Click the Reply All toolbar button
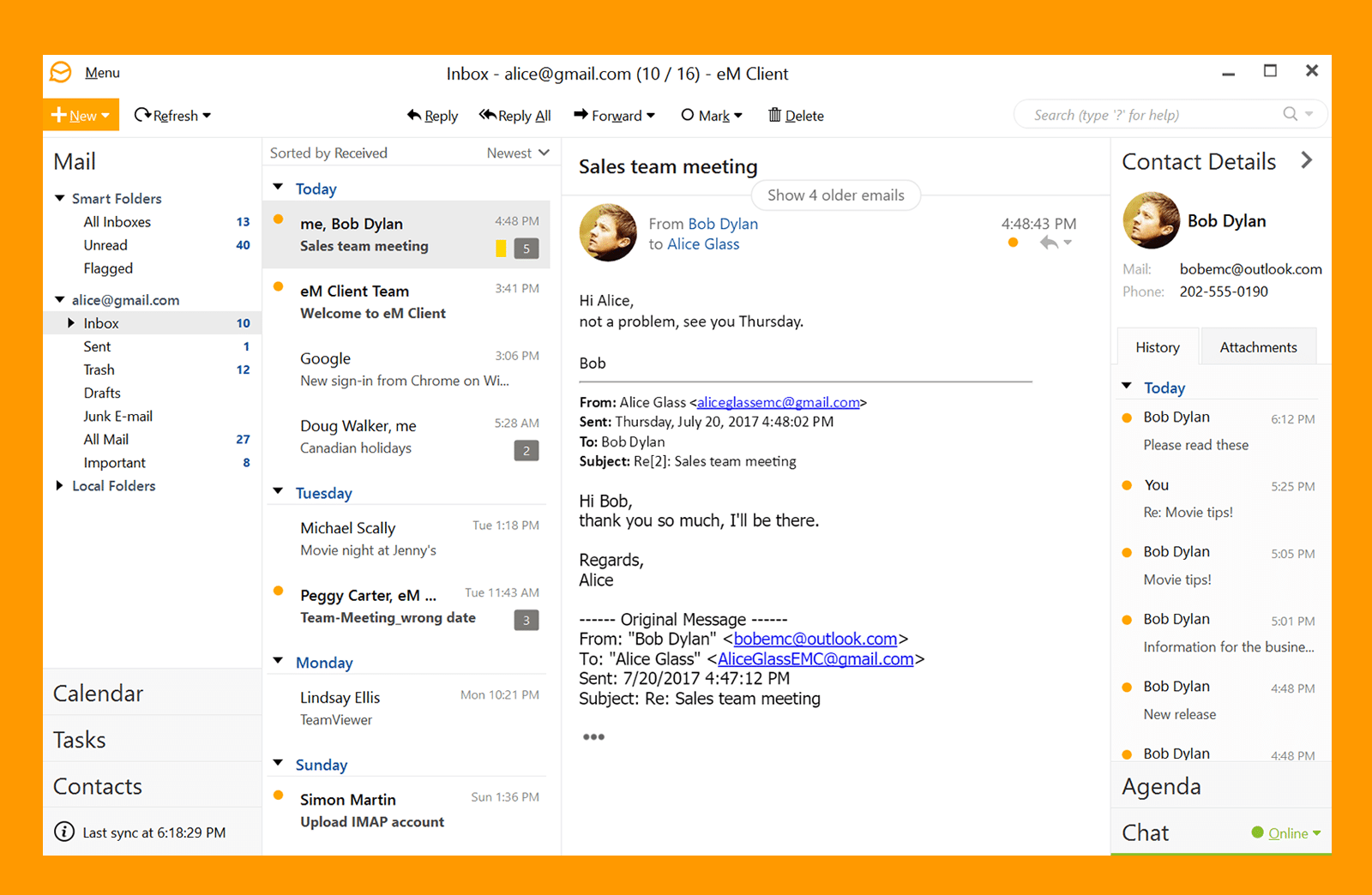The height and width of the screenshot is (895, 1372). point(514,116)
